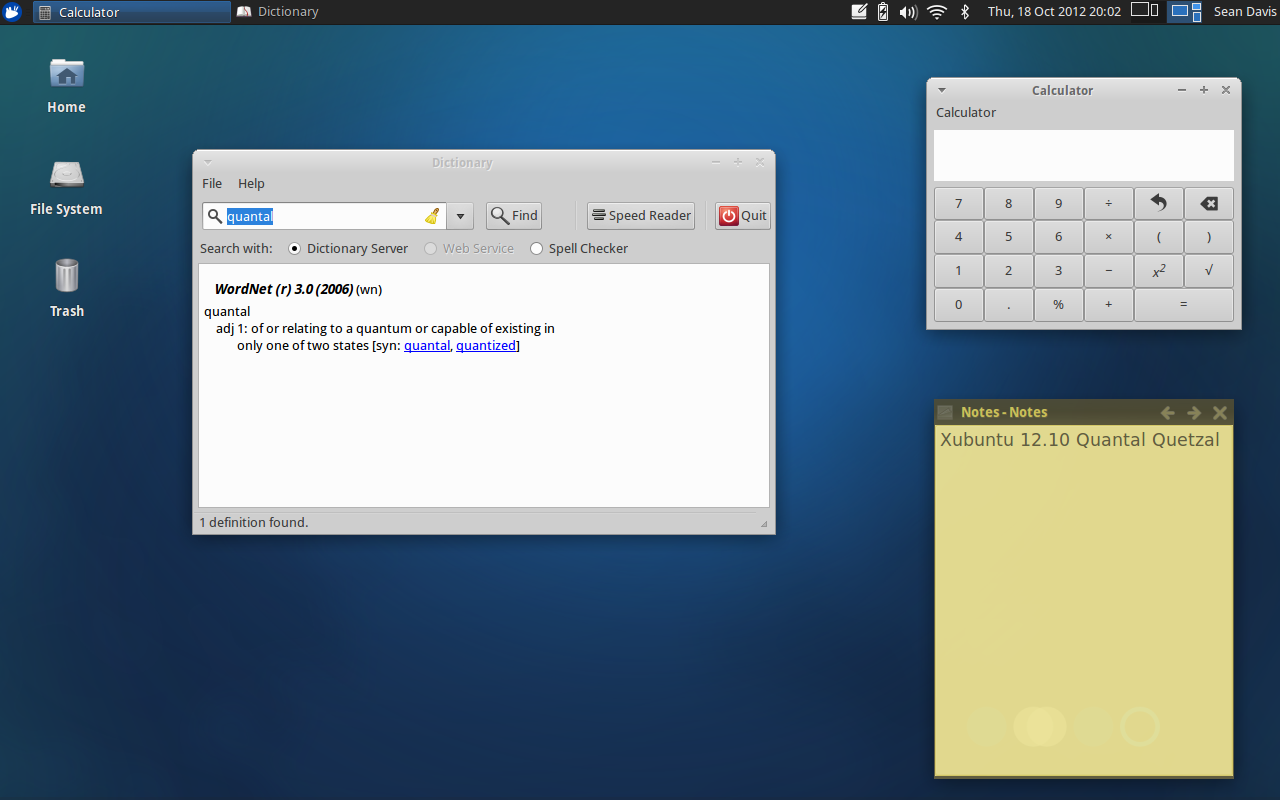Open the Calculator window menu triangle
Image resolution: width=1280 pixels, height=800 pixels.
click(941, 89)
